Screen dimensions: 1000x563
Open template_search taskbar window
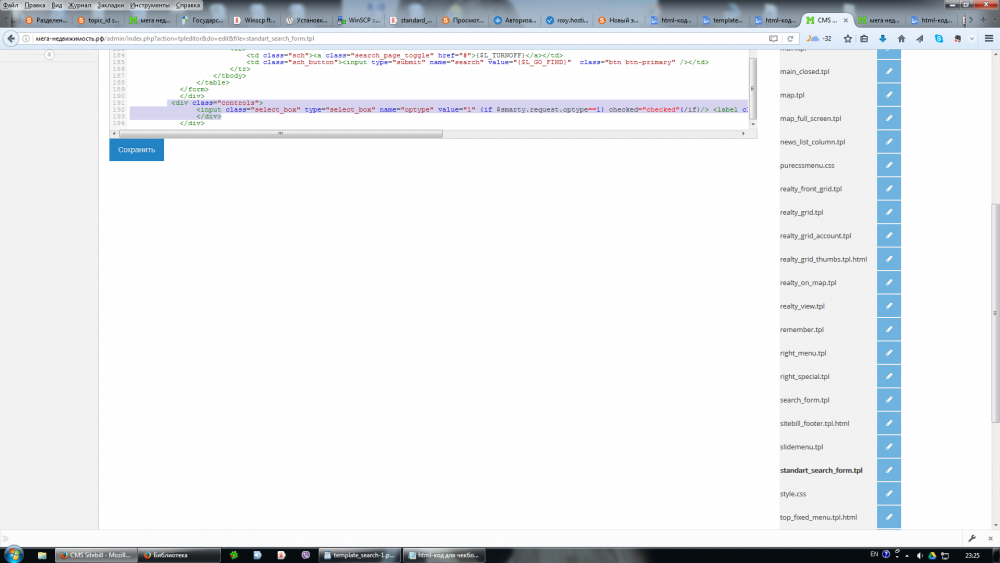point(359,554)
